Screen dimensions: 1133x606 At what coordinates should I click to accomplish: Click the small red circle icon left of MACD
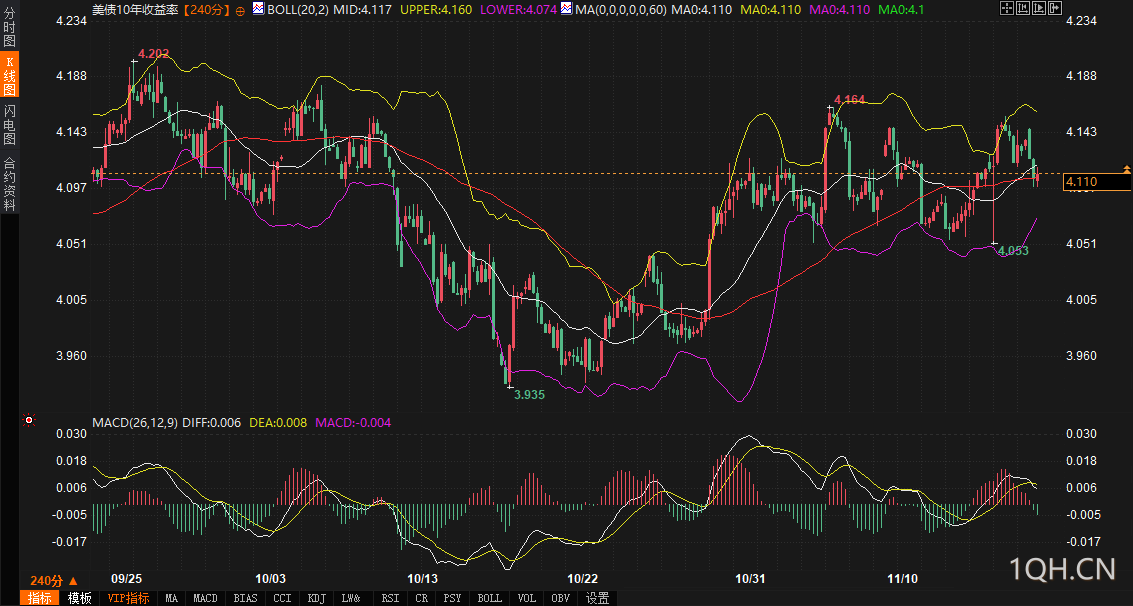28,421
